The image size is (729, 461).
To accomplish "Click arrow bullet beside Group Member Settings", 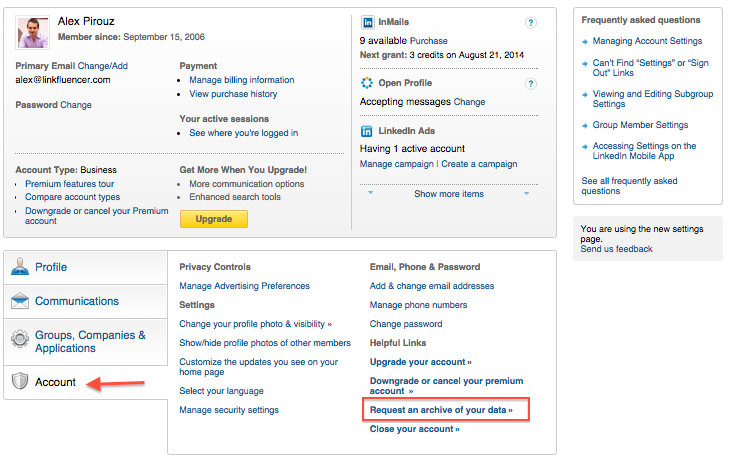I will [585, 125].
